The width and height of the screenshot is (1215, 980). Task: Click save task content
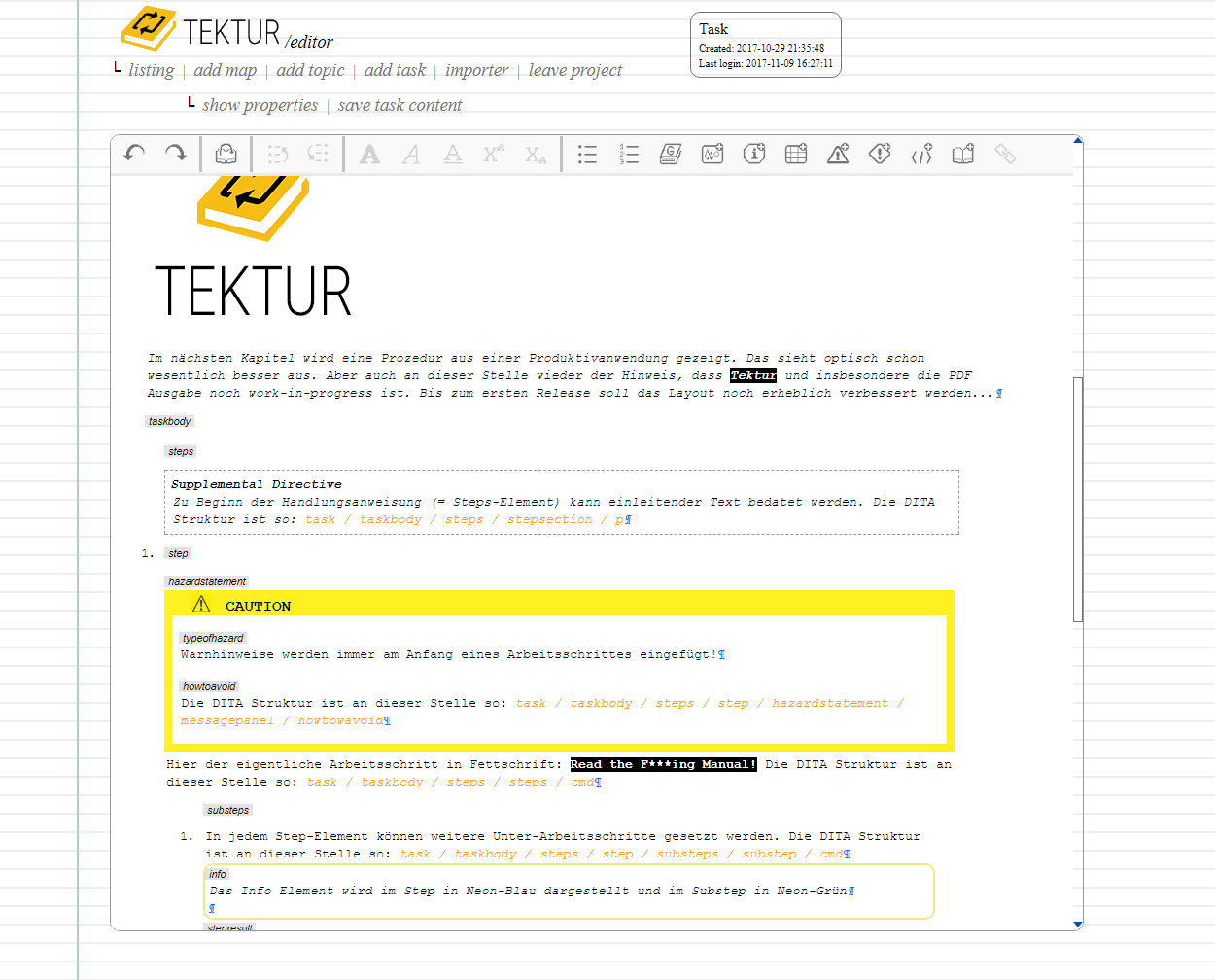[399, 105]
